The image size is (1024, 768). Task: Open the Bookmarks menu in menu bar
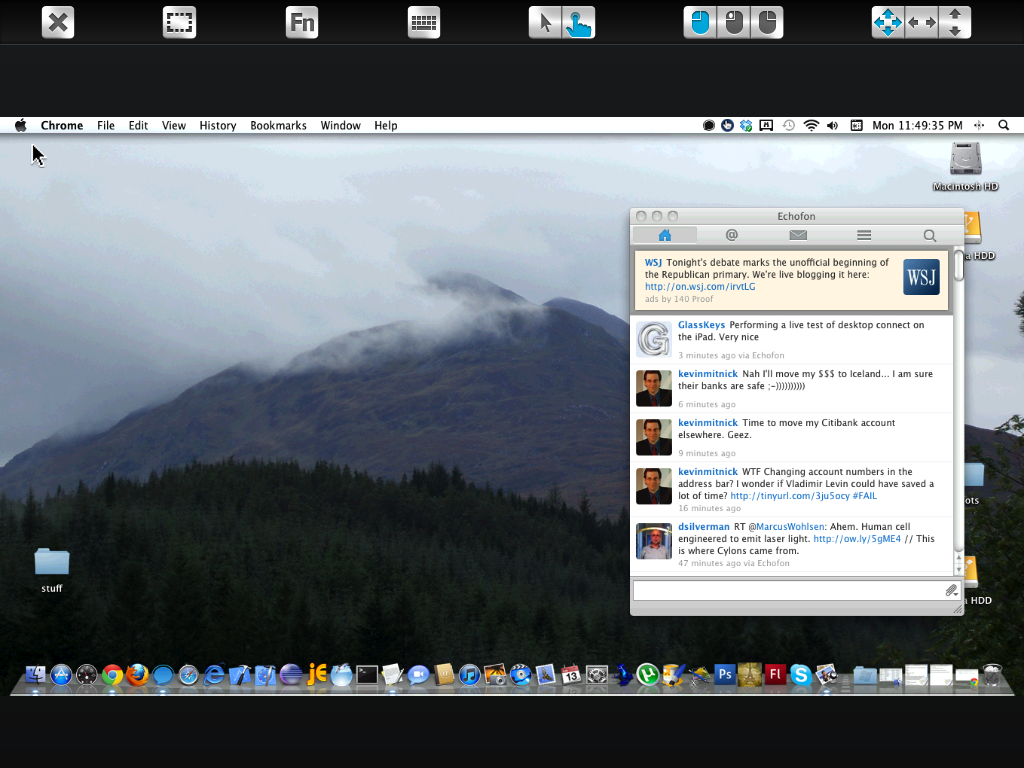click(x=278, y=126)
